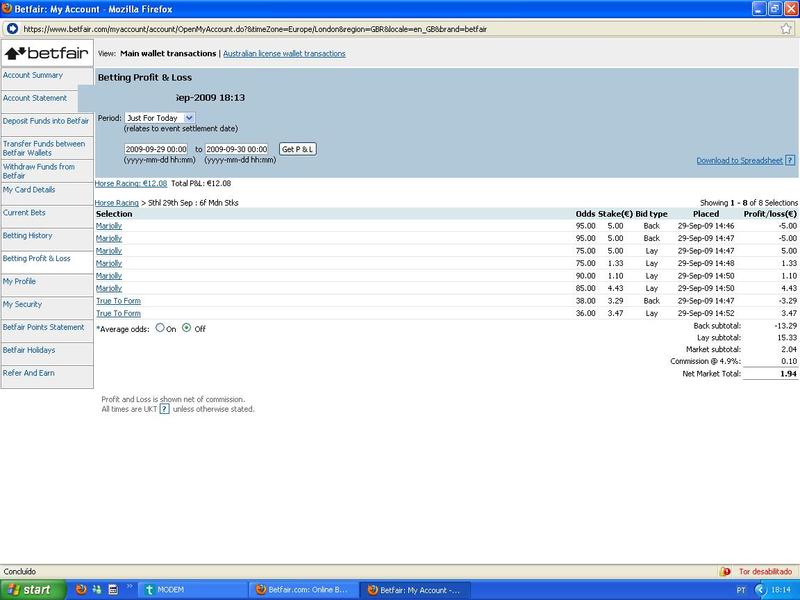This screenshot has width=800, height=600.
Task: Click the Firefox icon in the title bar
Action: coord(7,9)
